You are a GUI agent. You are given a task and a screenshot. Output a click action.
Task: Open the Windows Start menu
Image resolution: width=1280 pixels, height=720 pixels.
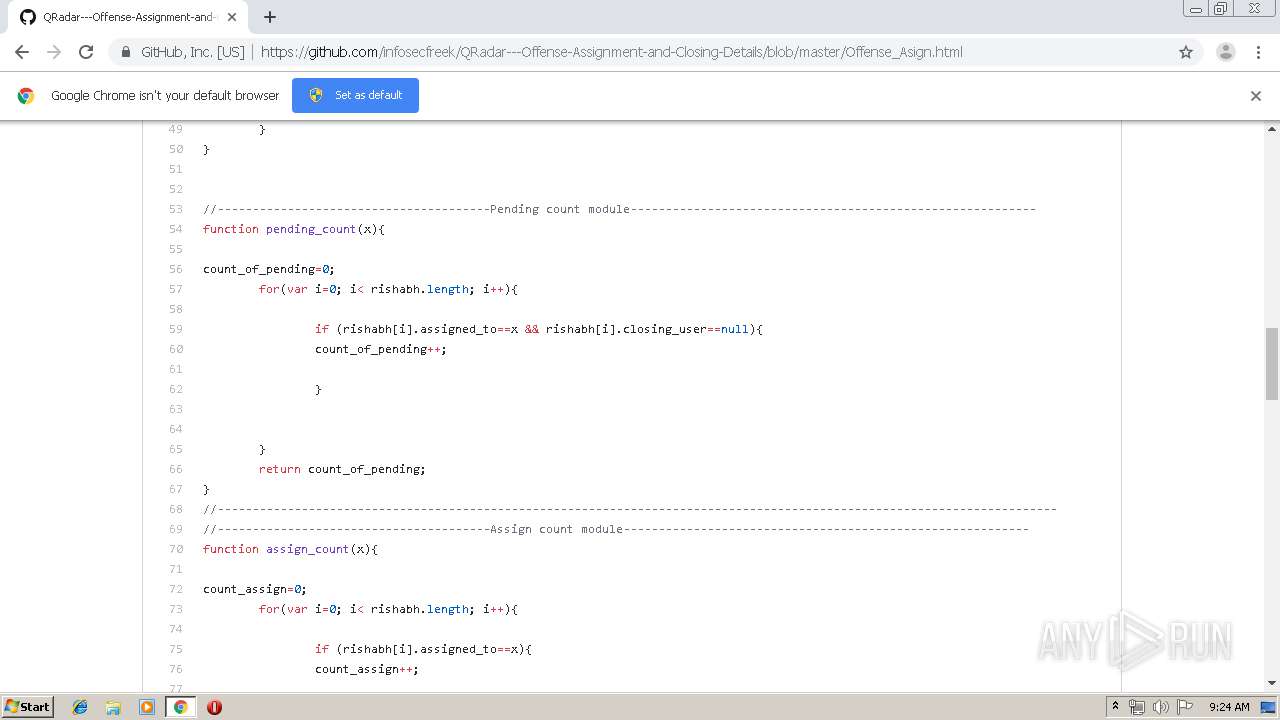tap(27, 706)
